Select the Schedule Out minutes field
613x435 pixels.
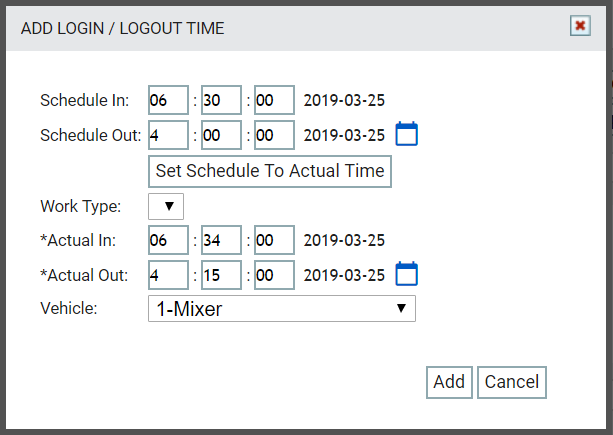(x=221, y=135)
